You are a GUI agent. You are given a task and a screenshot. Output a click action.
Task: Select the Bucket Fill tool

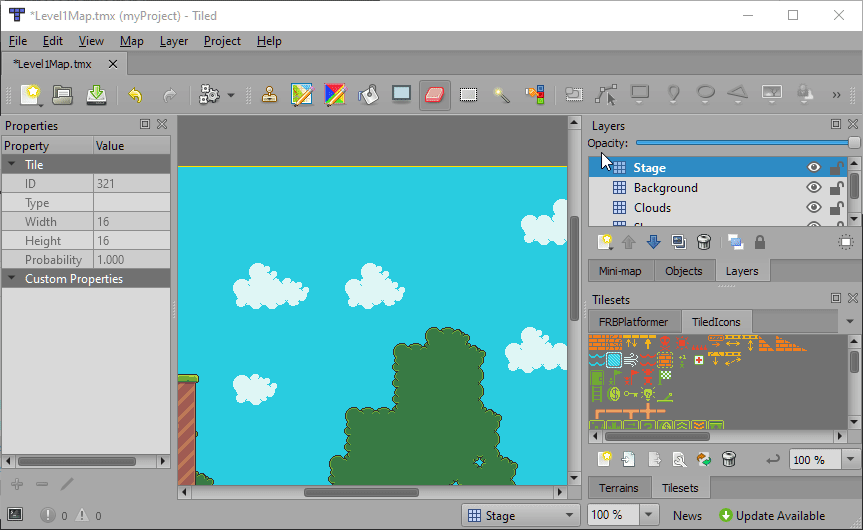[x=368, y=95]
